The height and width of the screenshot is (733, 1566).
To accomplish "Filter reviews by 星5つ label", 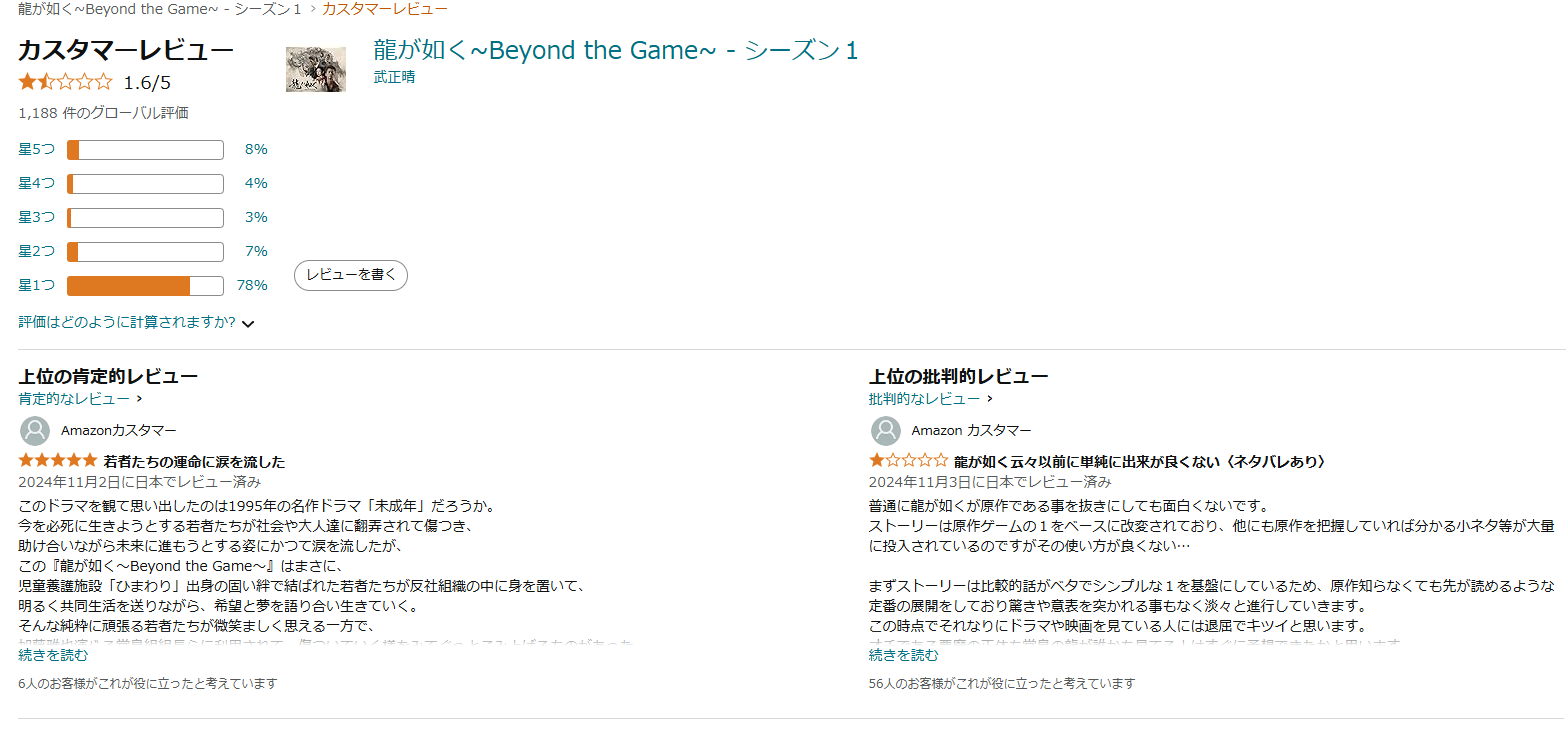I will tap(37, 149).
